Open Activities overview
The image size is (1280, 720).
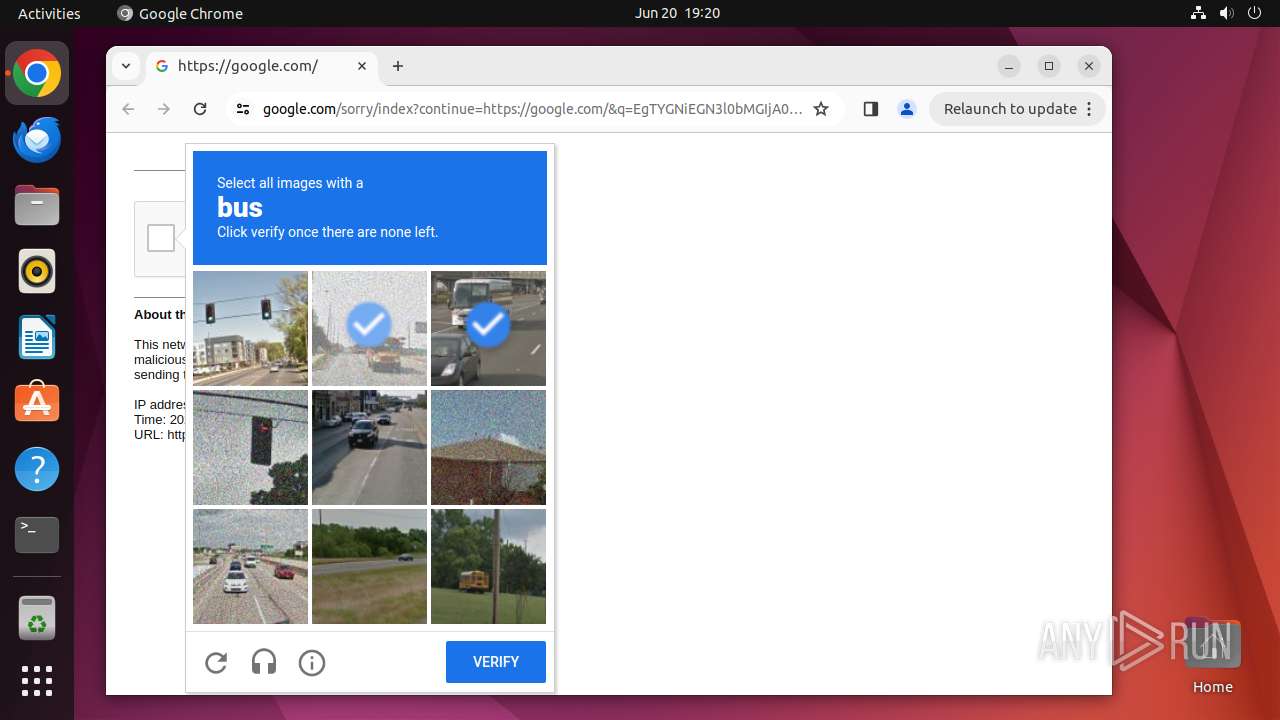(x=49, y=13)
